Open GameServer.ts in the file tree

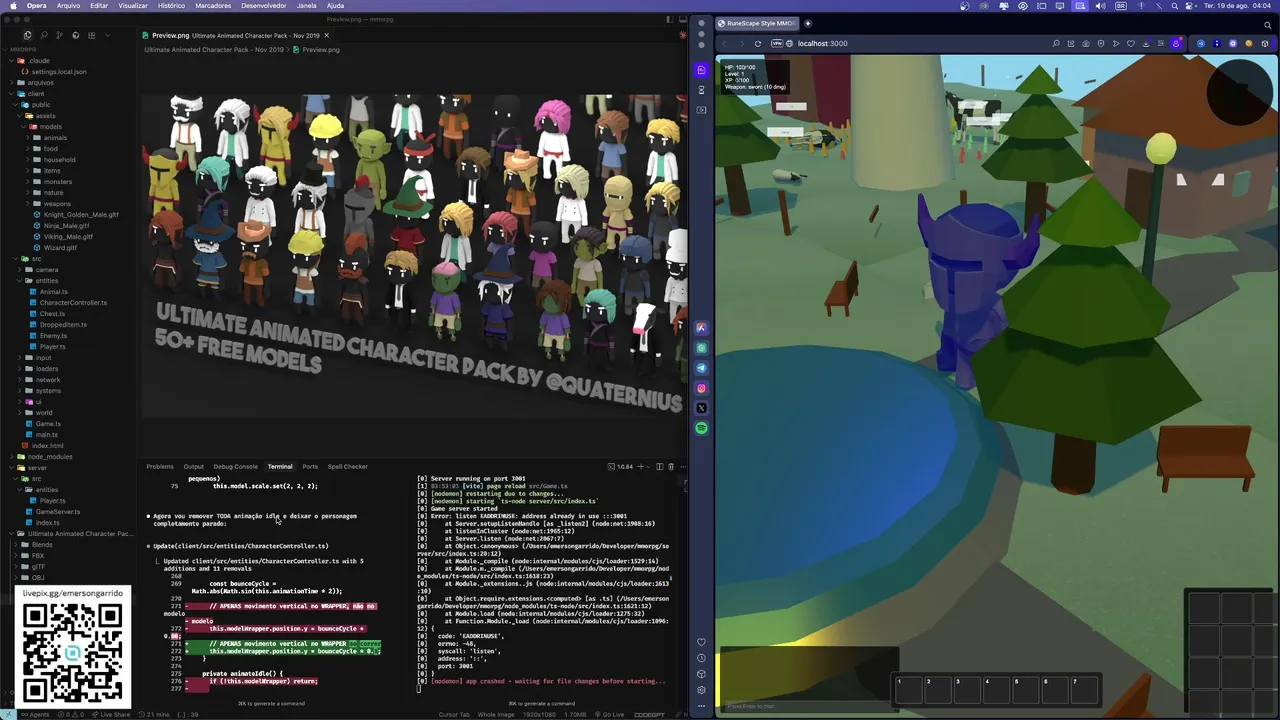pos(57,512)
